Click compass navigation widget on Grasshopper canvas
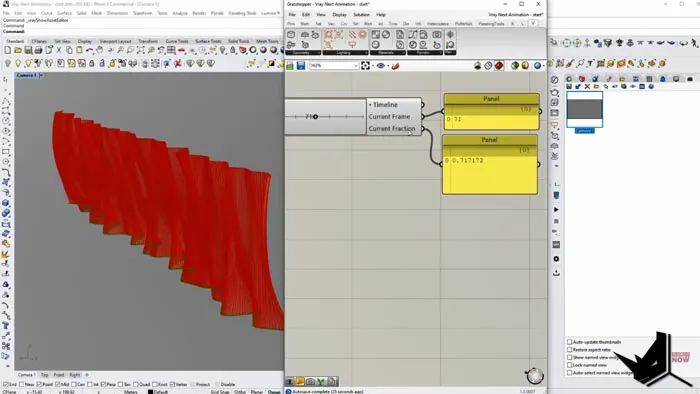The image size is (700, 394). [x=535, y=376]
